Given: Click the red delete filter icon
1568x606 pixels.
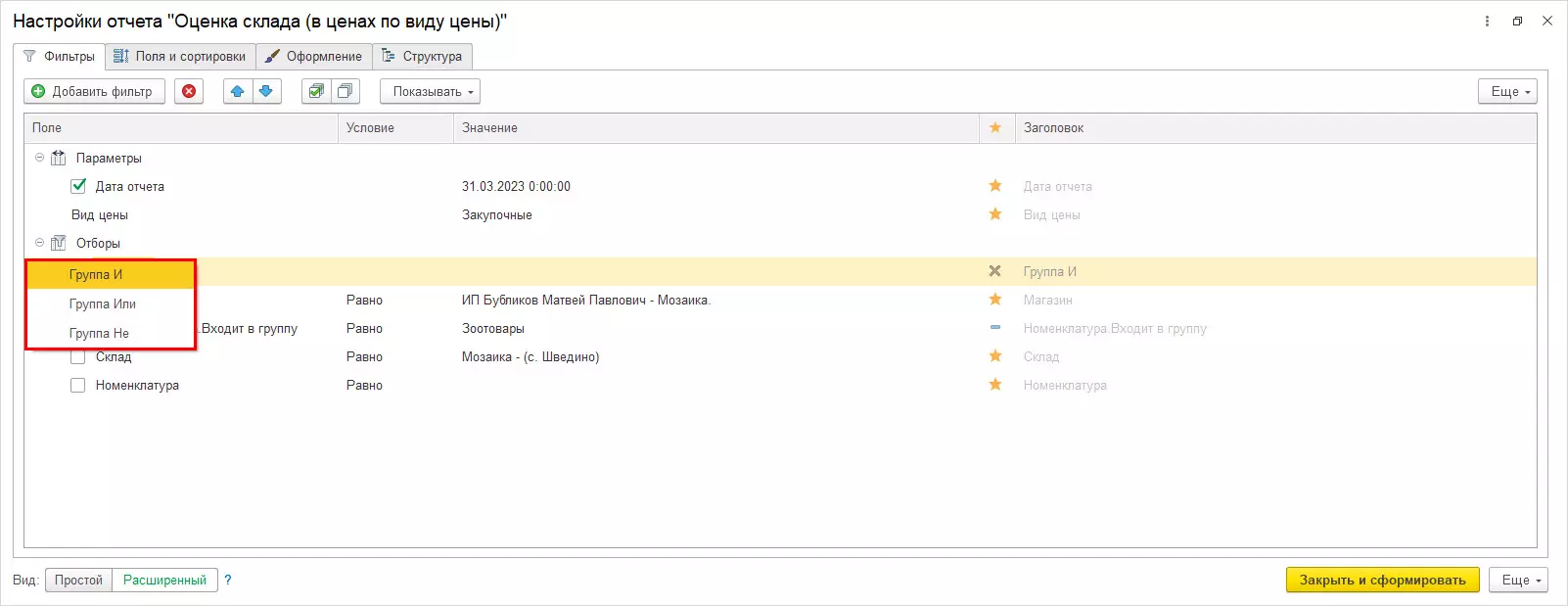Looking at the screenshot, I should coord(189,91).
